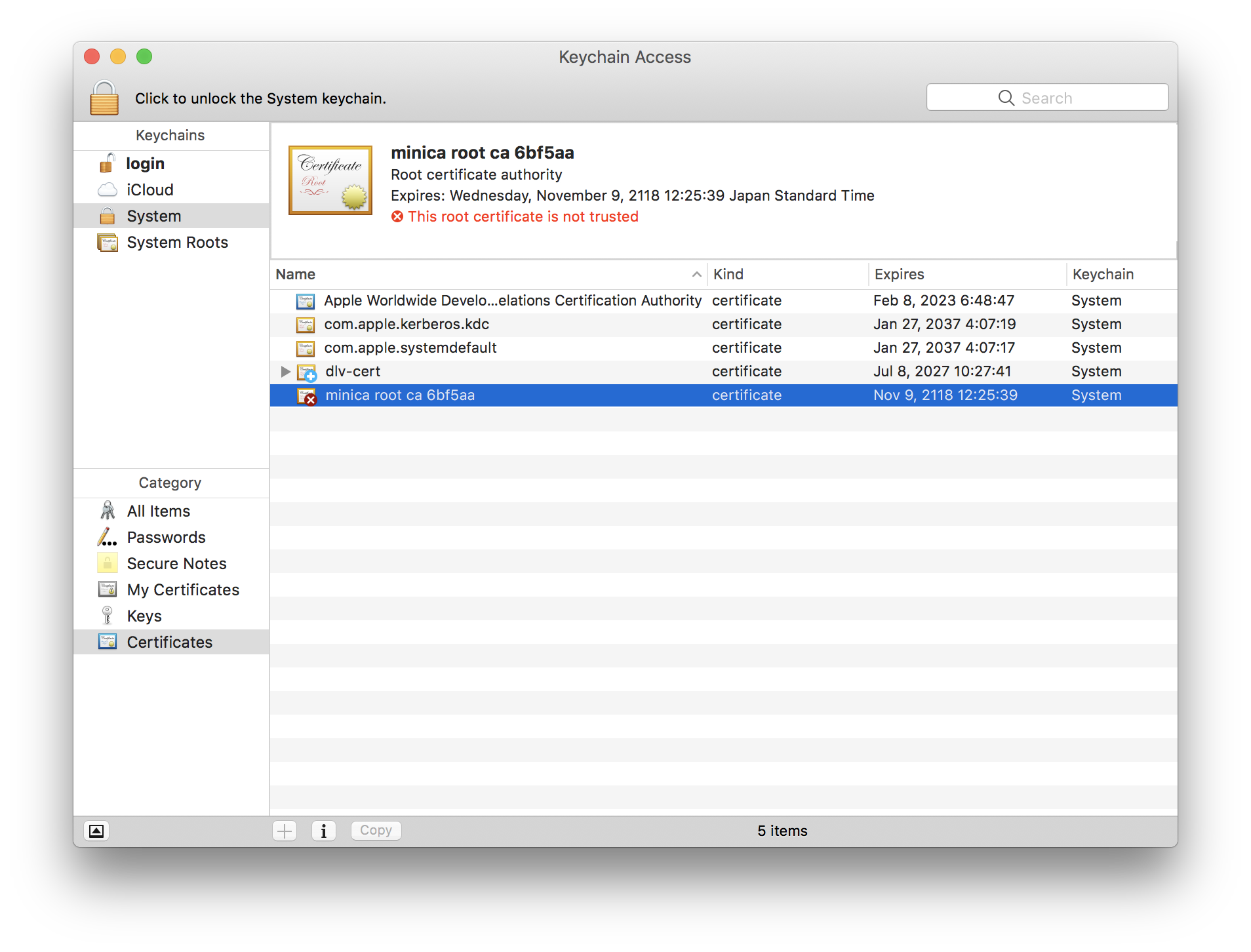Image resolution: width=1251 pixels, height=952 pixels.
Task: Select the iCloud keychain
Action: (x=171, y=189)
